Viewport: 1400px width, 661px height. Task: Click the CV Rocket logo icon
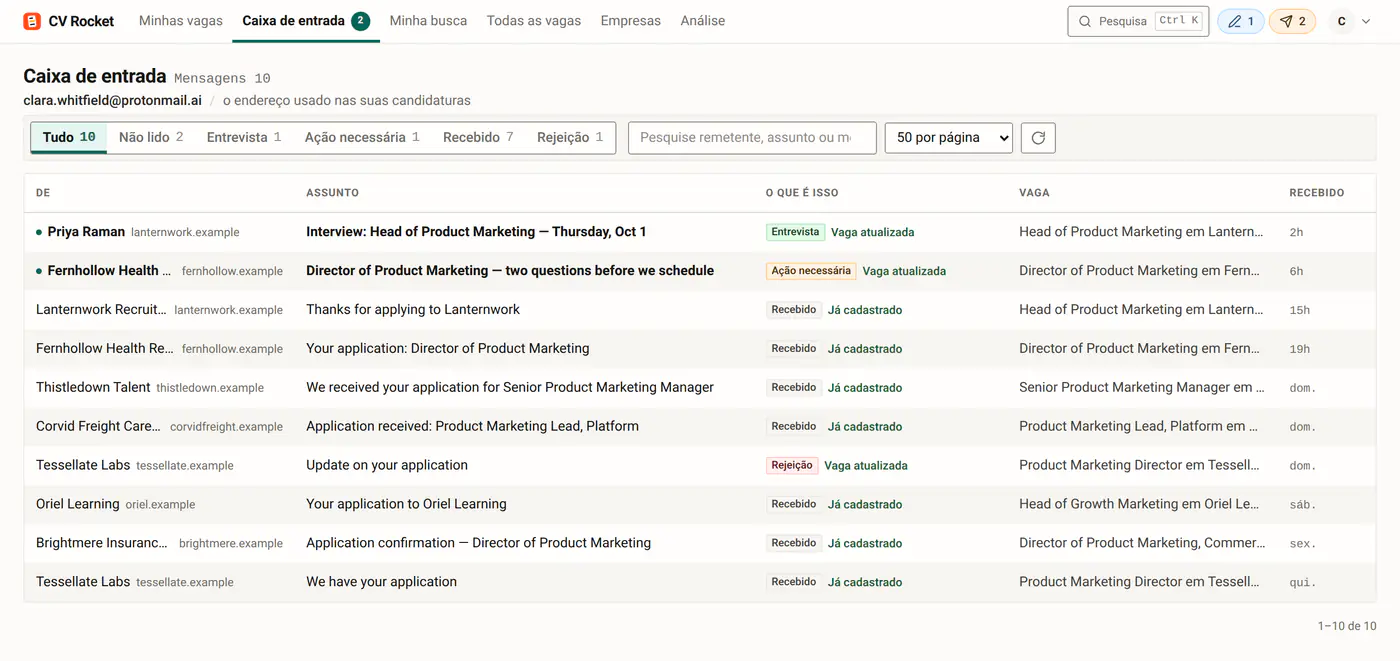coord(32,21)
